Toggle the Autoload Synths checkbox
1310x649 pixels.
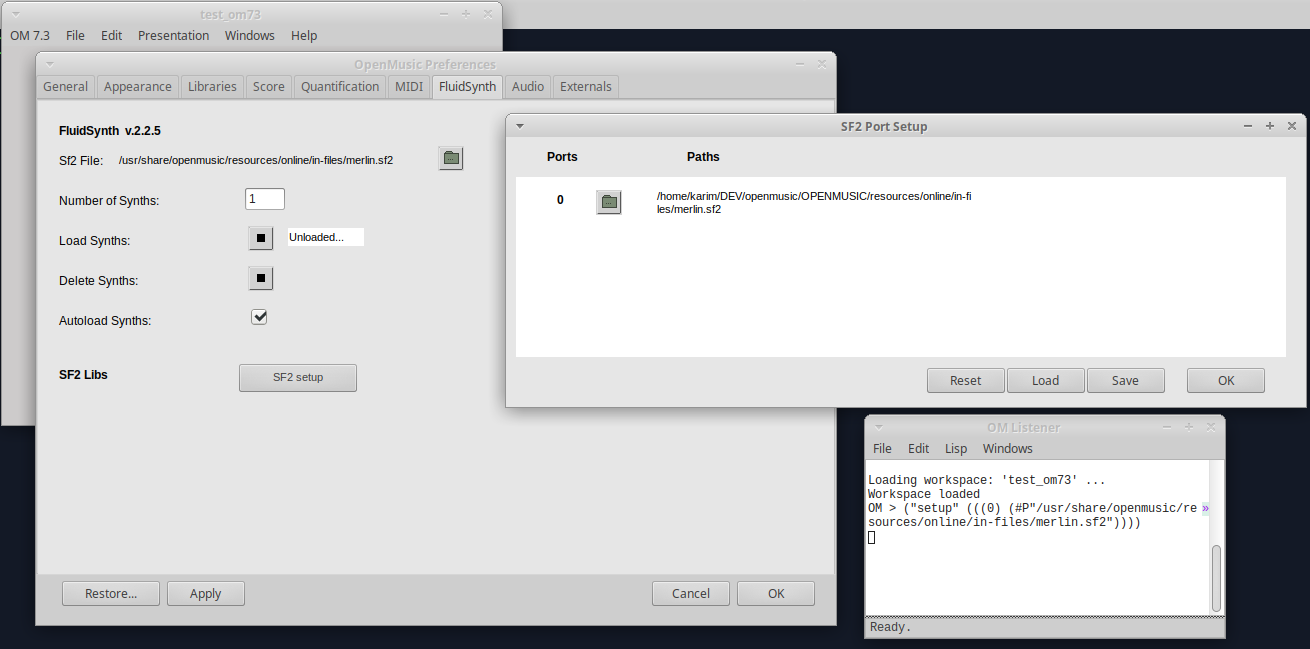(259, 317)
